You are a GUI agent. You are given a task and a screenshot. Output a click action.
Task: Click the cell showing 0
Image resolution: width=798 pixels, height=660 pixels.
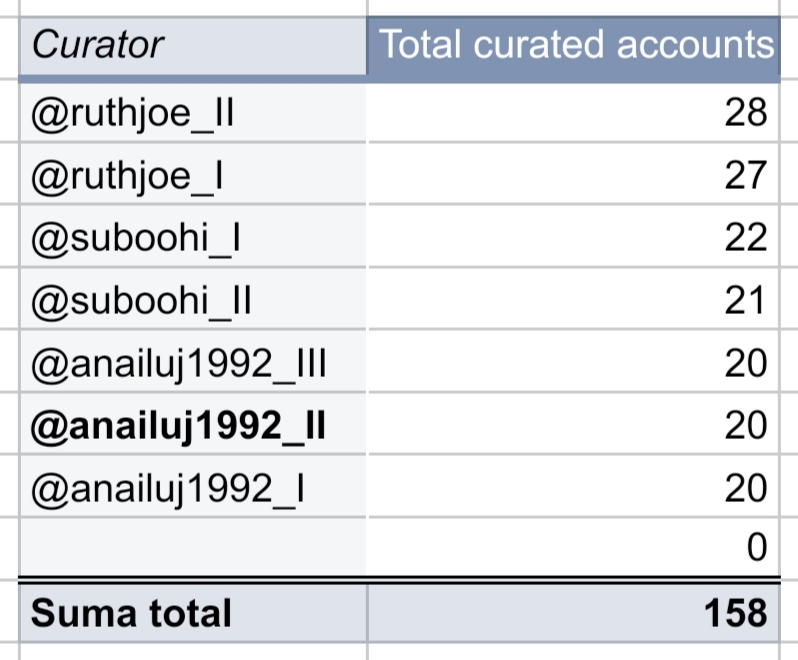pos(574,548)
